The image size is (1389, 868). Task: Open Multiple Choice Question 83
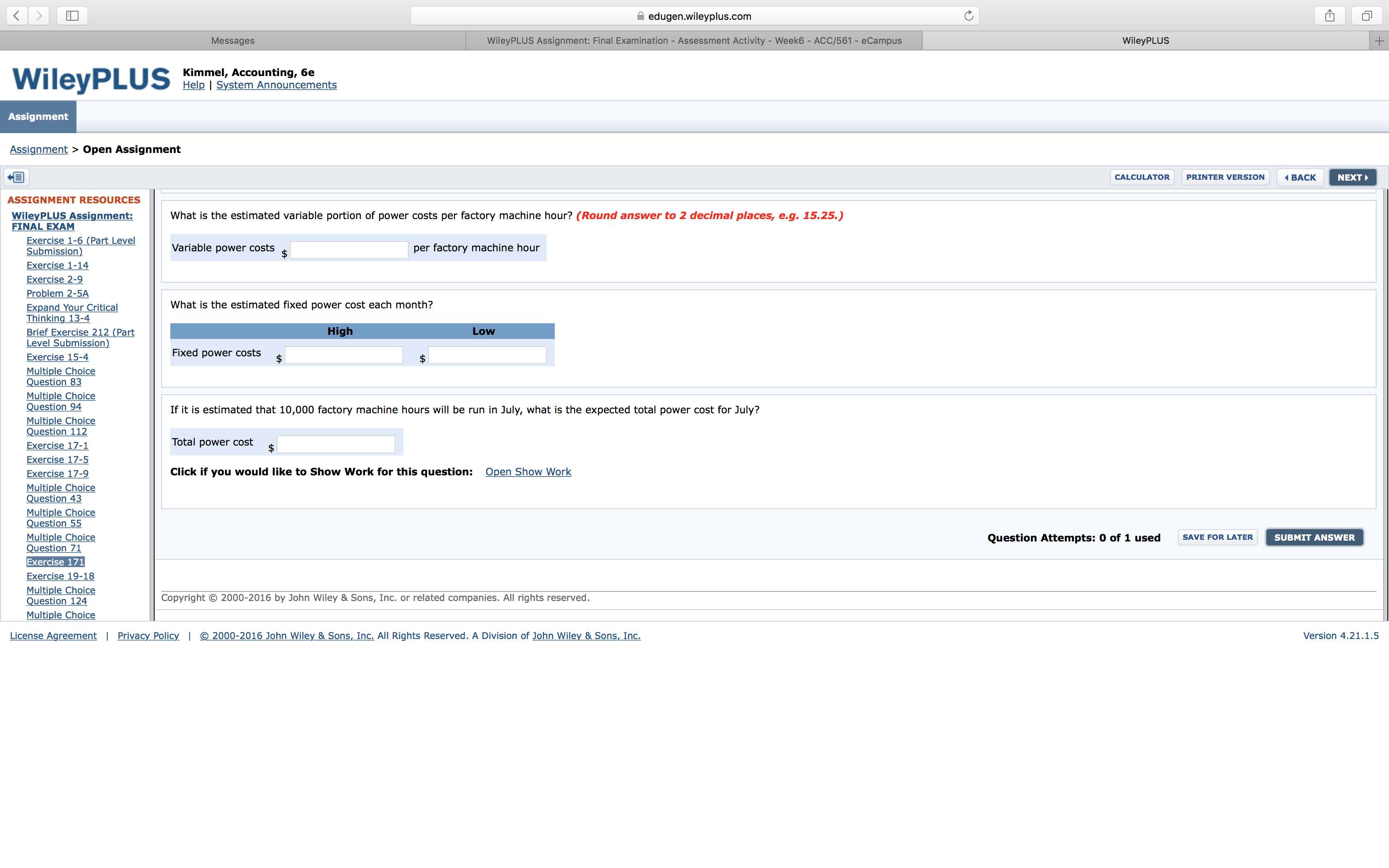pyautogui.click(x=61, y=377)
